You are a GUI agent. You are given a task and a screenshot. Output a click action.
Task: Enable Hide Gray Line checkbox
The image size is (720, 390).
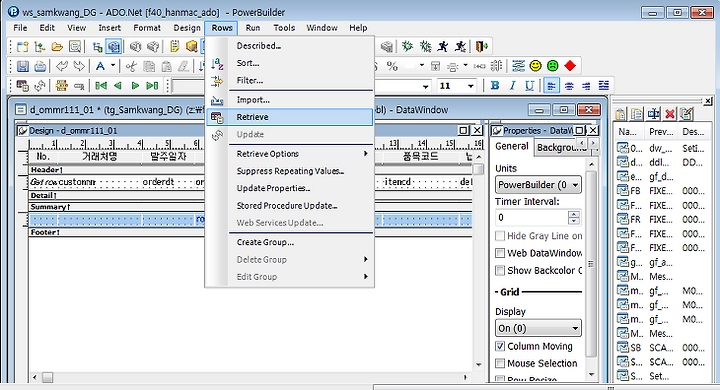click(x=500, y=236)
